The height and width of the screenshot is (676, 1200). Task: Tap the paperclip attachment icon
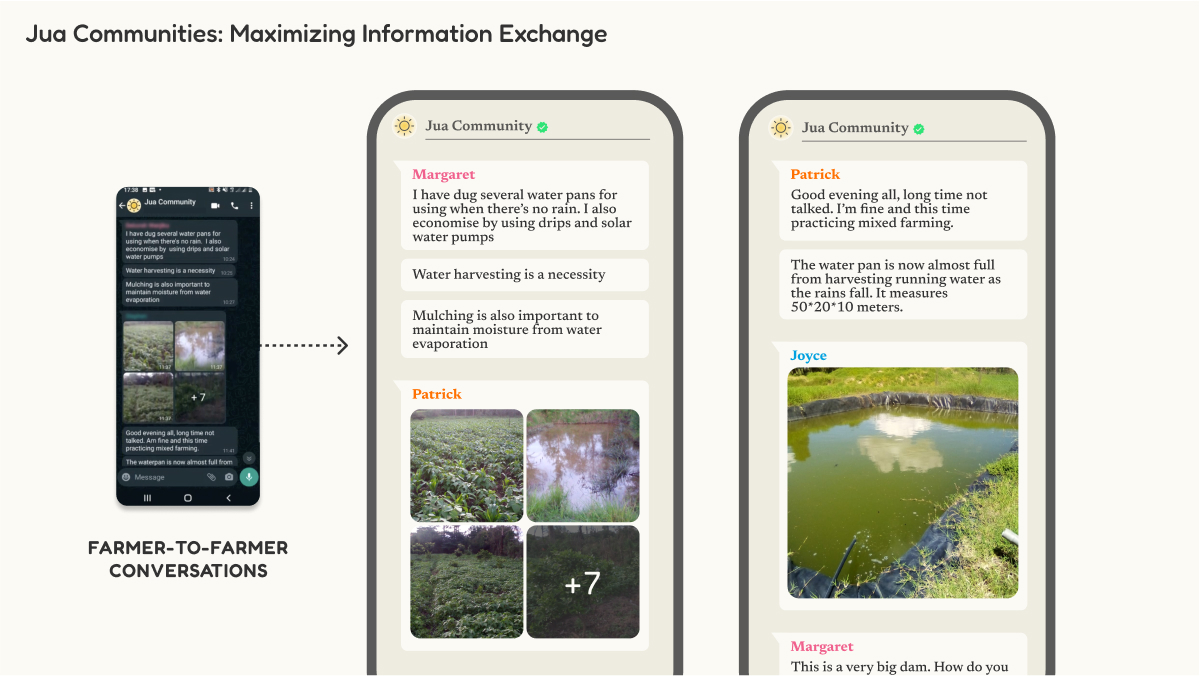(x=211, y=477)
